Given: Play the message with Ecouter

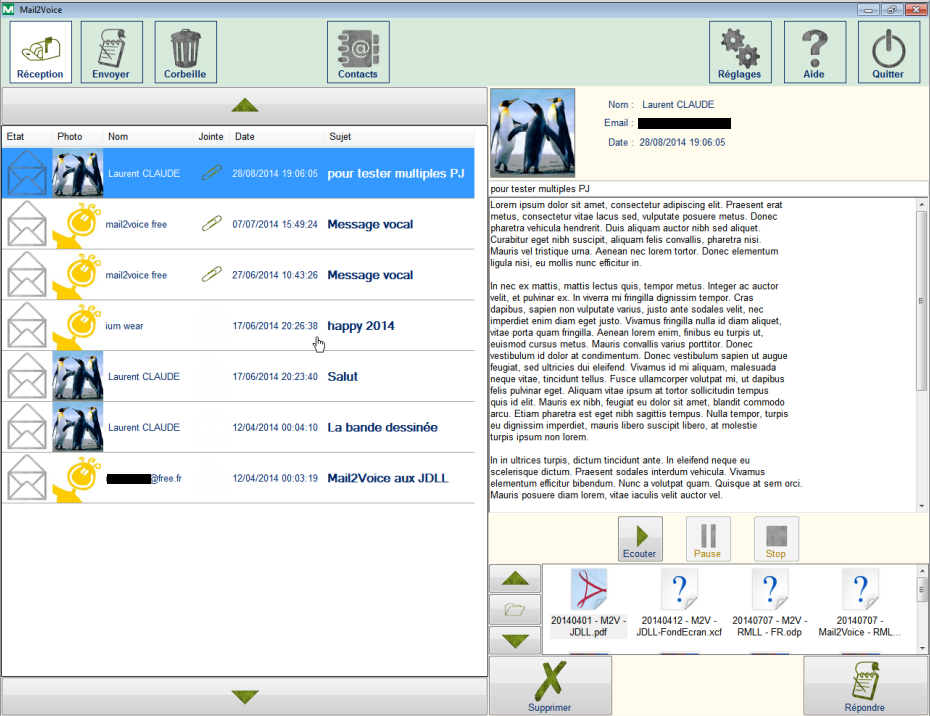Looking at the screenshot, I should 640,539.
